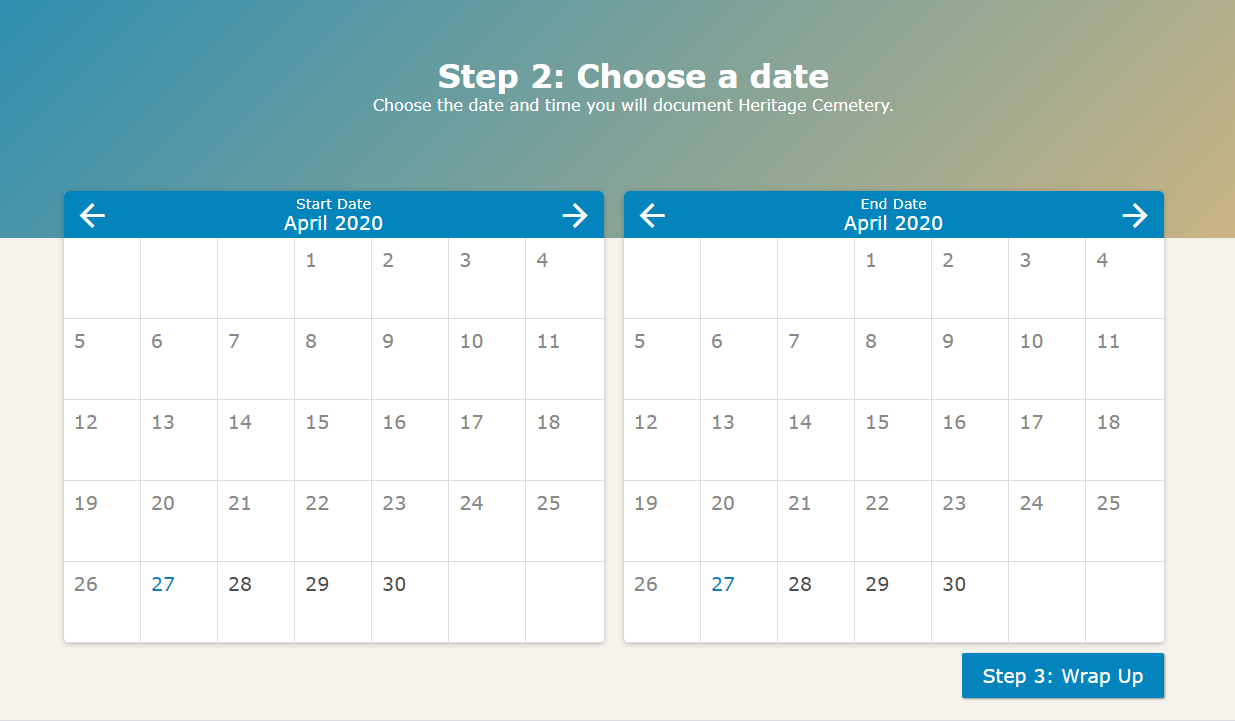Go to next month in End Date calendar
This screenshot has width=1235, height=721.
pos(1135,215)
